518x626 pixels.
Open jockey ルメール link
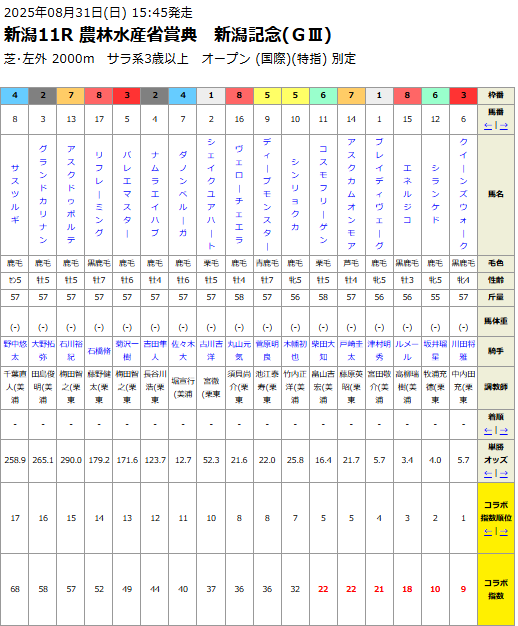[407, 350]
